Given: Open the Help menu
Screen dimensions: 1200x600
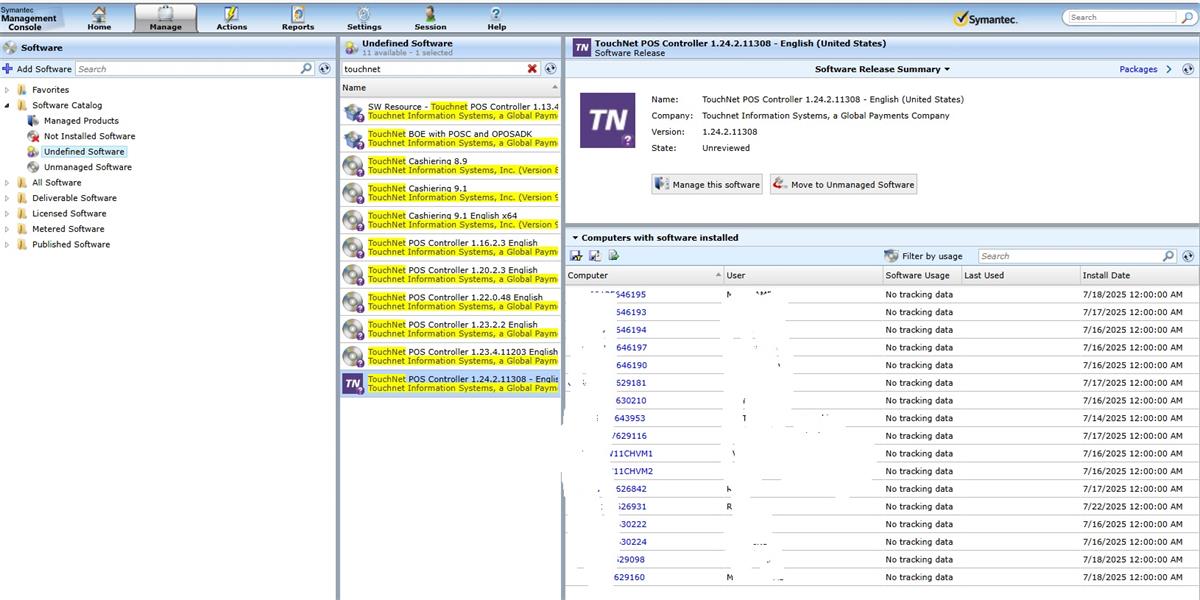Looking at the screenshot, I should pyautogui.click(x=496, y=17).
